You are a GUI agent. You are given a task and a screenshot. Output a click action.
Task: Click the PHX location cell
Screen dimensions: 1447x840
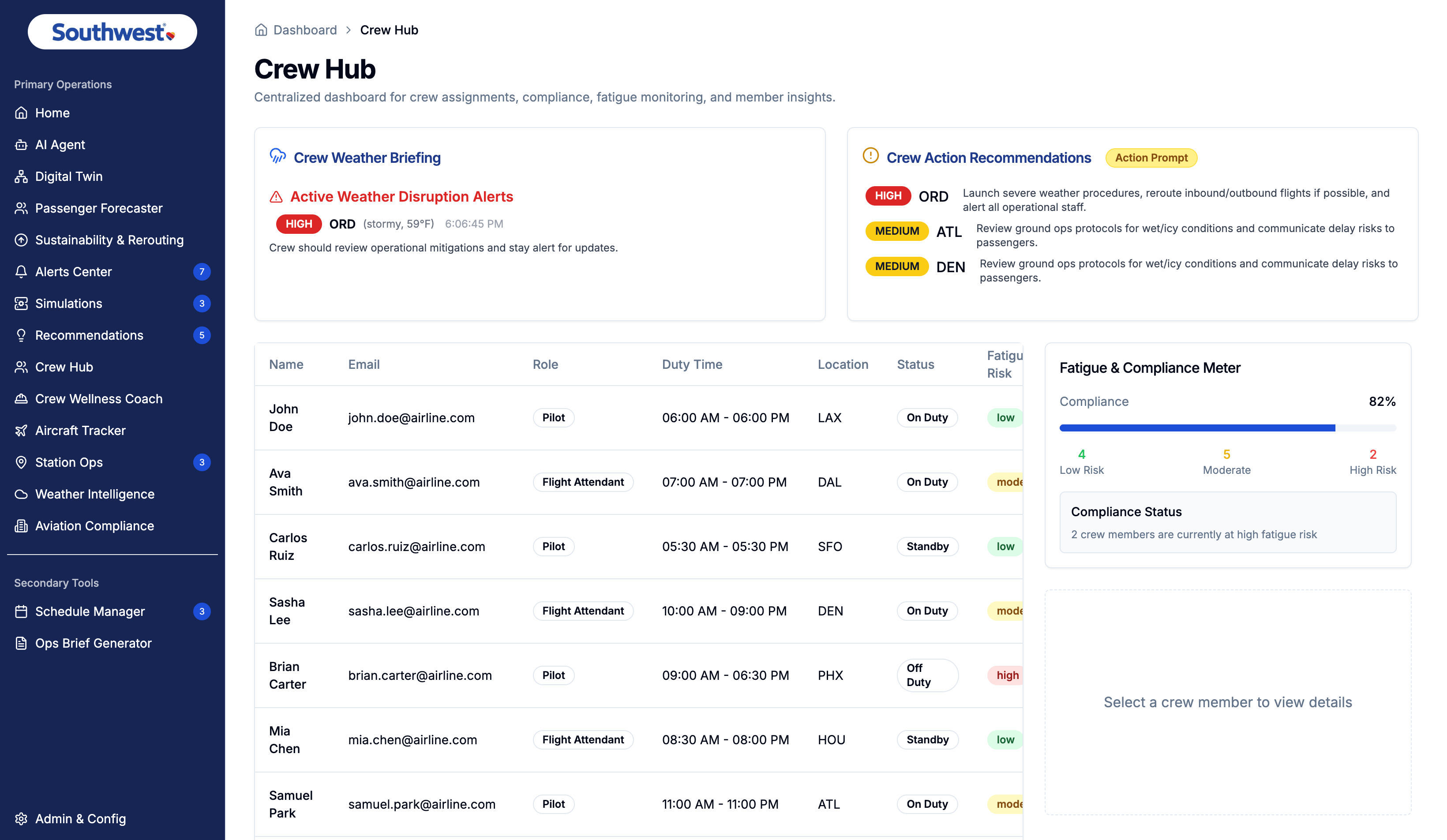(x=830, y=675)
